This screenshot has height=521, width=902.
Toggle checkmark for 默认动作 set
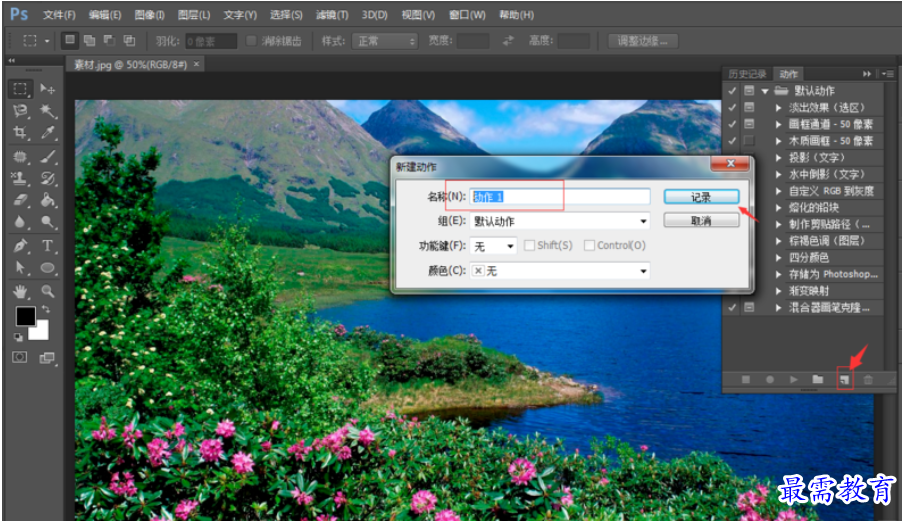pos(732,91)
